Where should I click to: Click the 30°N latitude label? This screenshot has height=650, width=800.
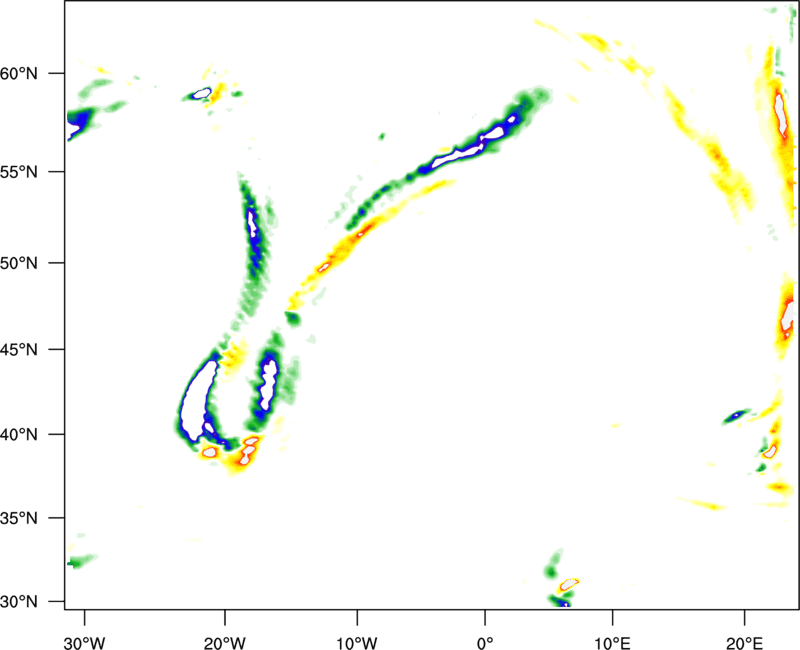coord(19,602)
